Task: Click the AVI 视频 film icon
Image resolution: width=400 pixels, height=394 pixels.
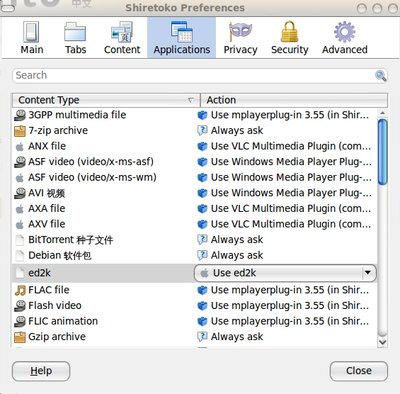Action: coord(20,193)
